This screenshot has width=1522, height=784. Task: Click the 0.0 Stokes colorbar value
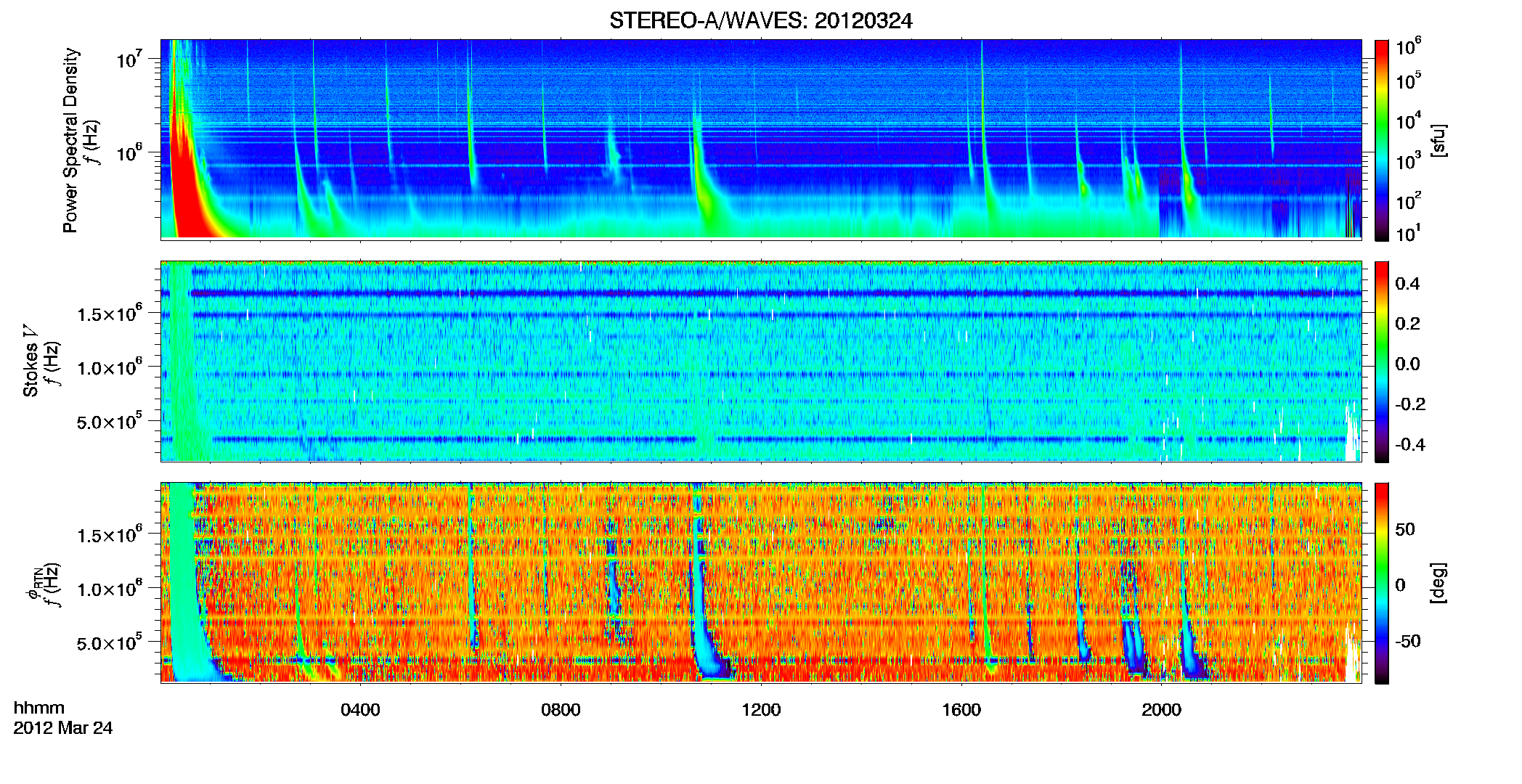(x=1407, y=364)
